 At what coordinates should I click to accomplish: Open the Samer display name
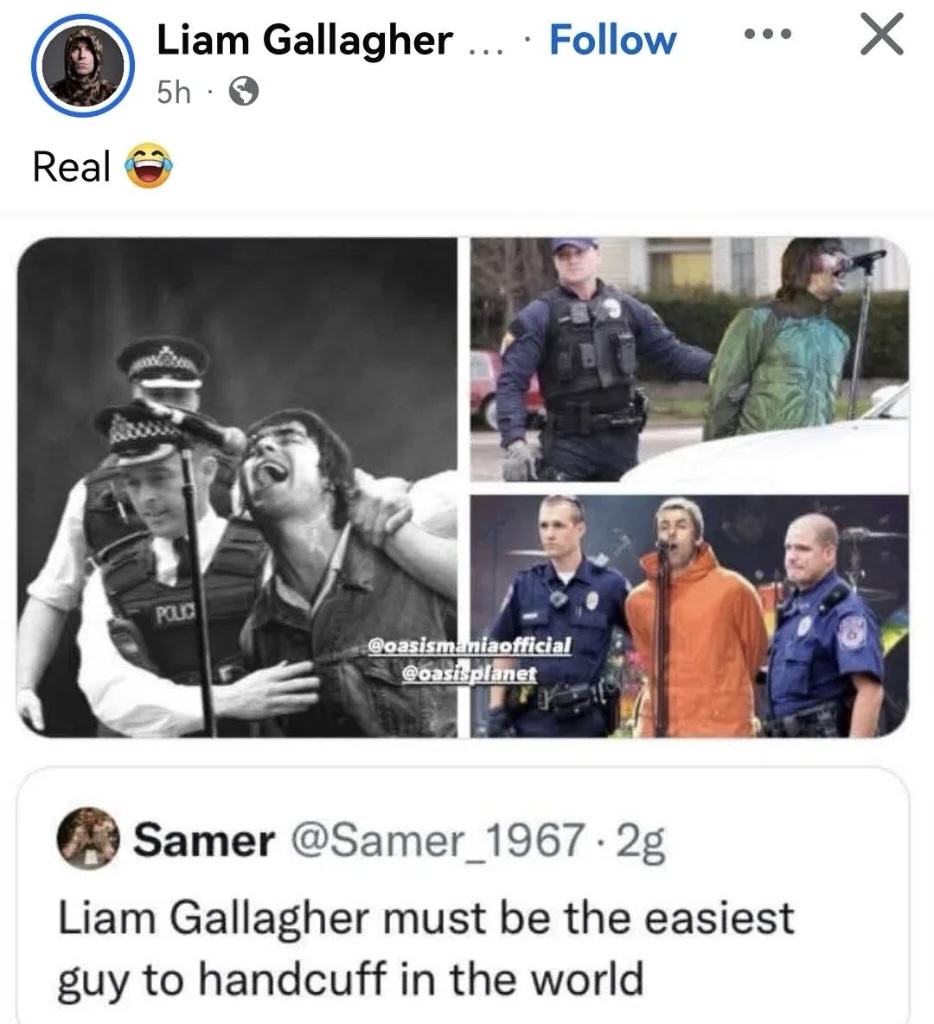[204, 840]
